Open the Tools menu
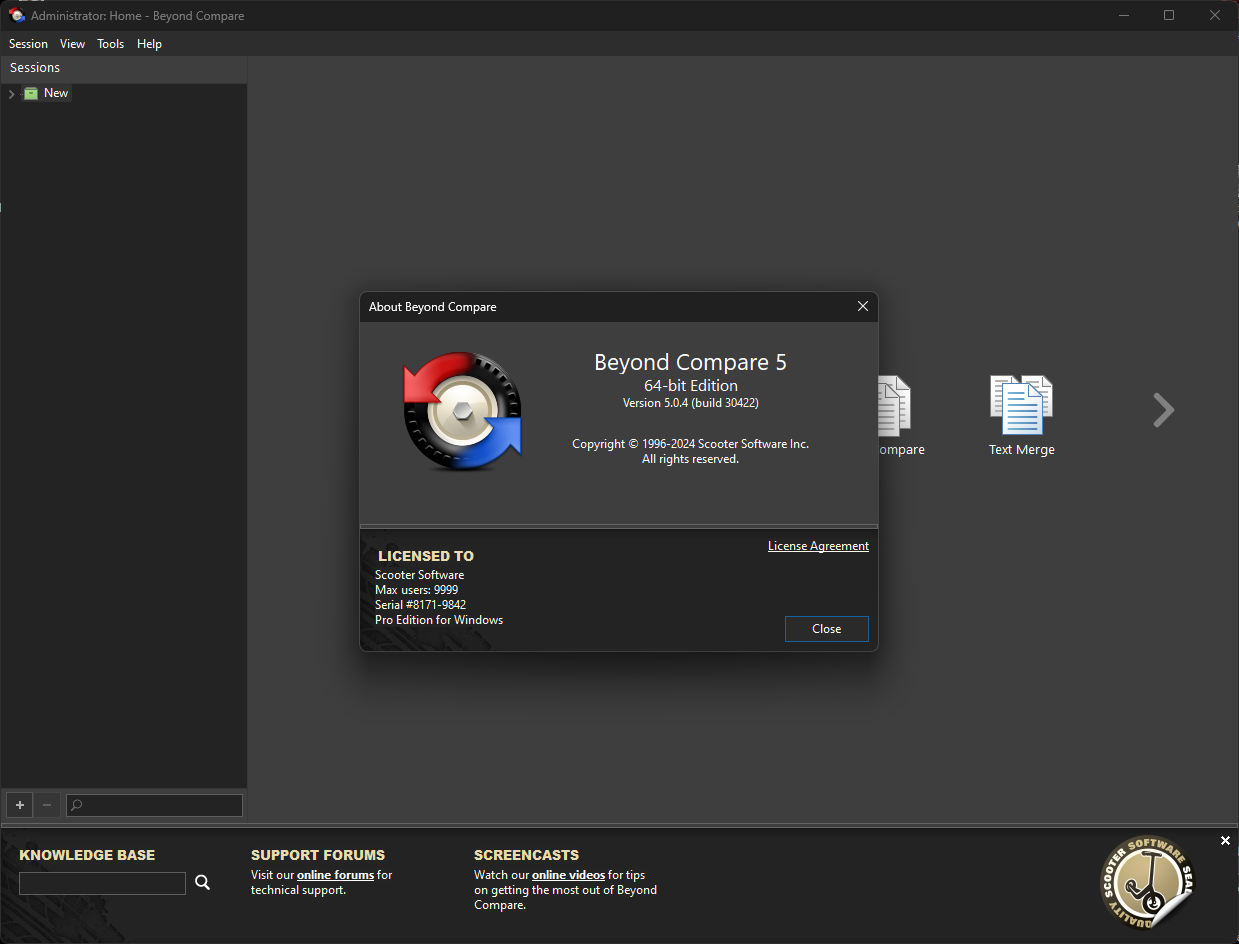1239x944 pixels. point(111,44)
